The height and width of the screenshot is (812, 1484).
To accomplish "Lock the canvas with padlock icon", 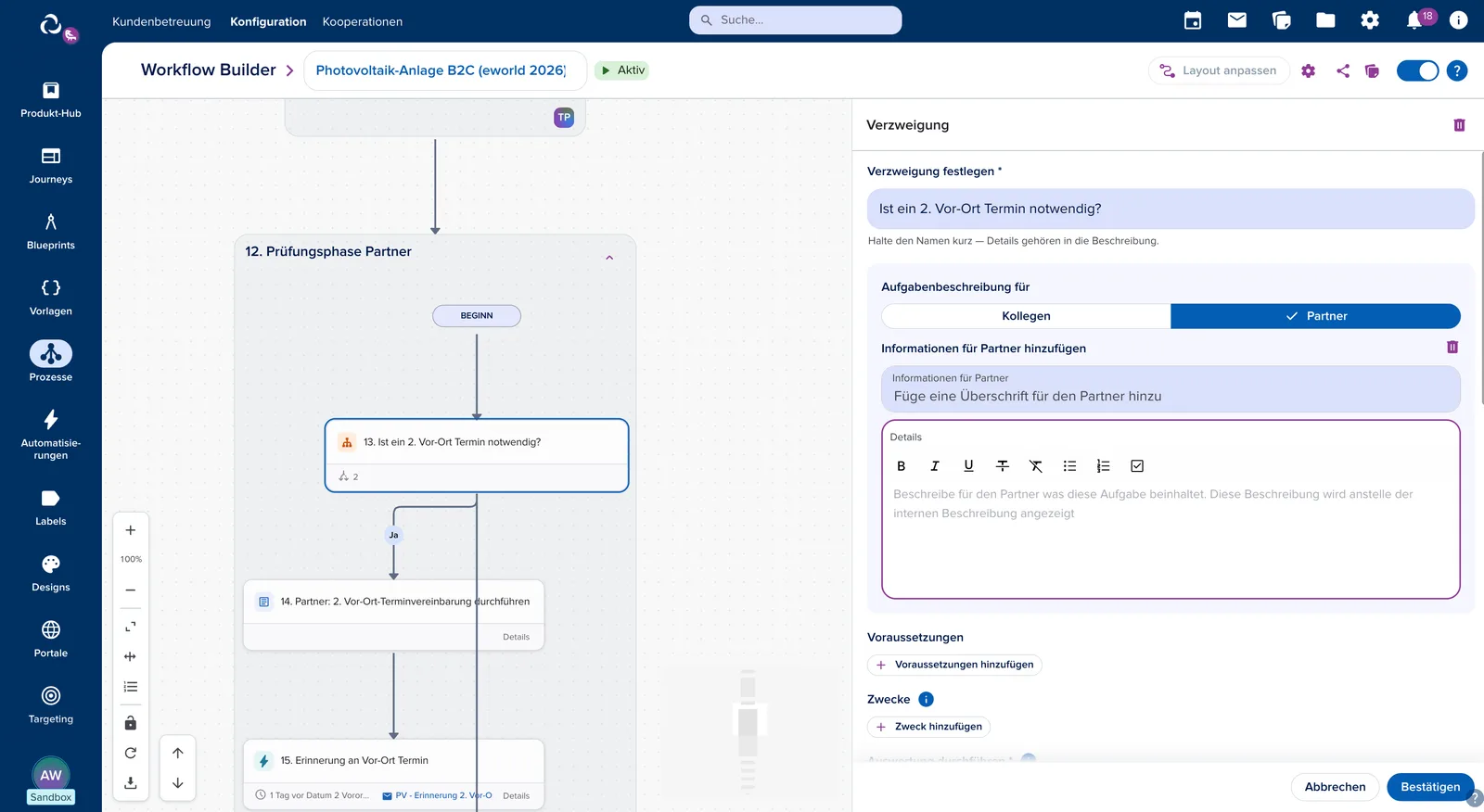I will click(x=131, y=723).
